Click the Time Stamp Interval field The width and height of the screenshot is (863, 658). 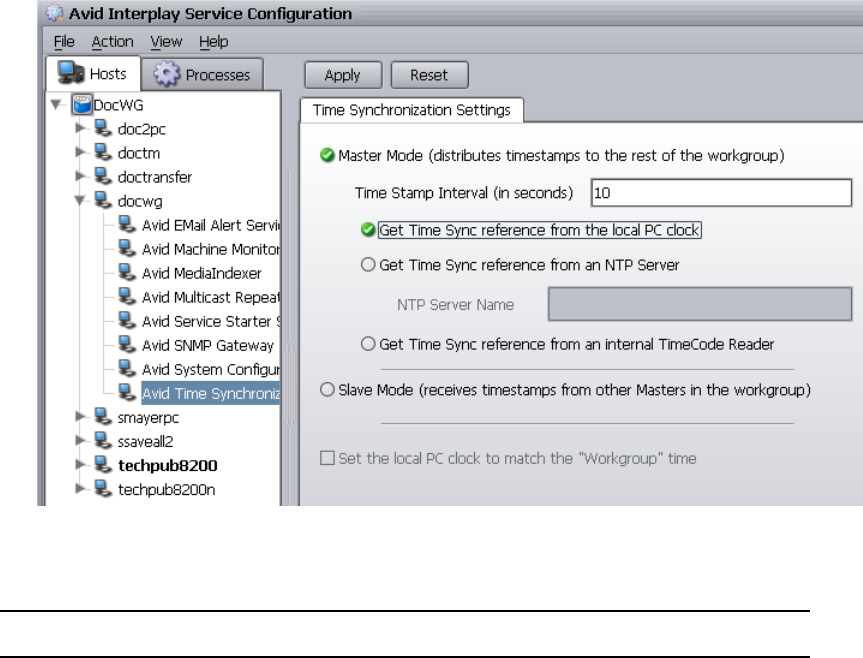coord(721,193)
